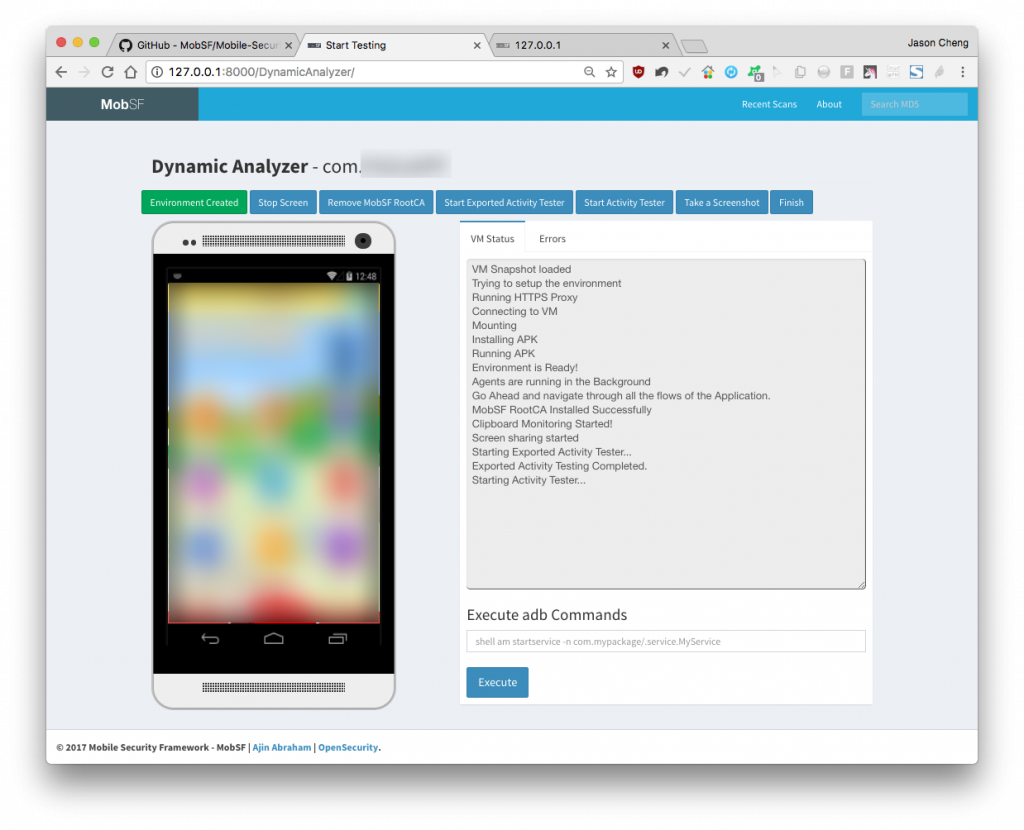Click Start Exported Activity Tester
The width and height of the screenshot is (1024, 830).
coord(504,202)
